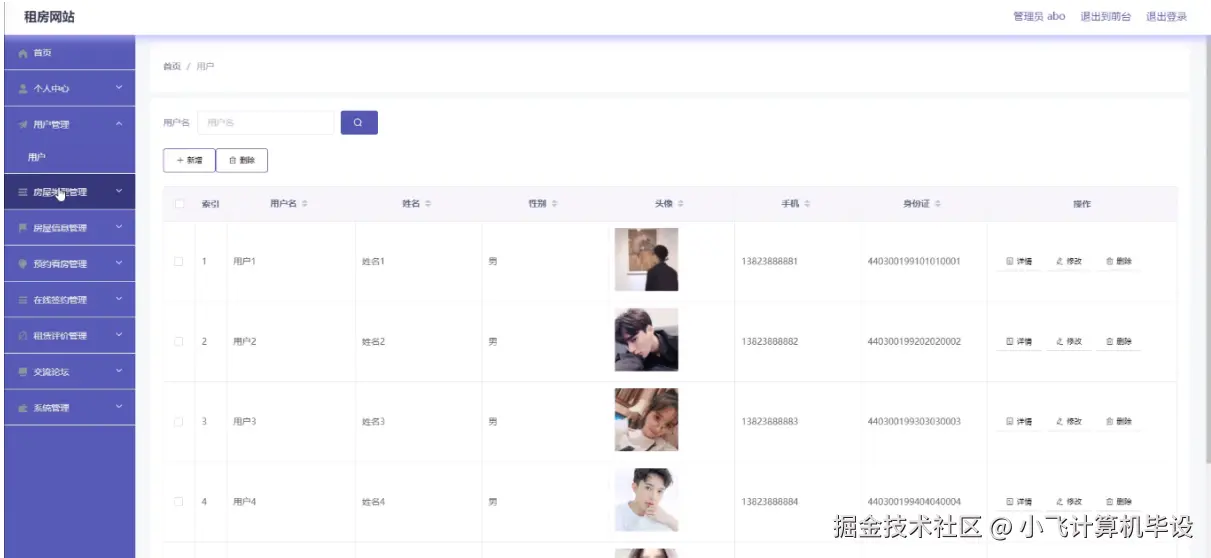Click the icon beside 交流论坛
This screenshot has width=1211, height=558.
[23, 372]
